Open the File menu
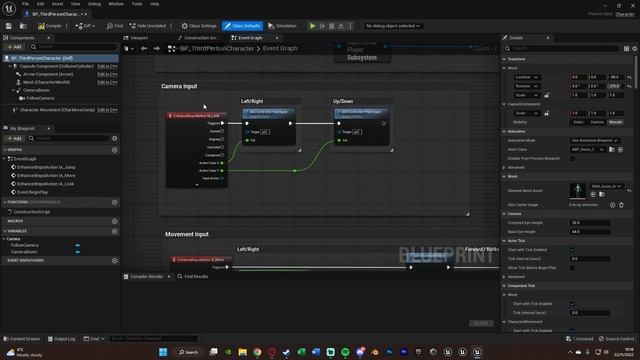The height and width of the screenshot is (360, 640). pyautogui.click(x=25, y=4)
